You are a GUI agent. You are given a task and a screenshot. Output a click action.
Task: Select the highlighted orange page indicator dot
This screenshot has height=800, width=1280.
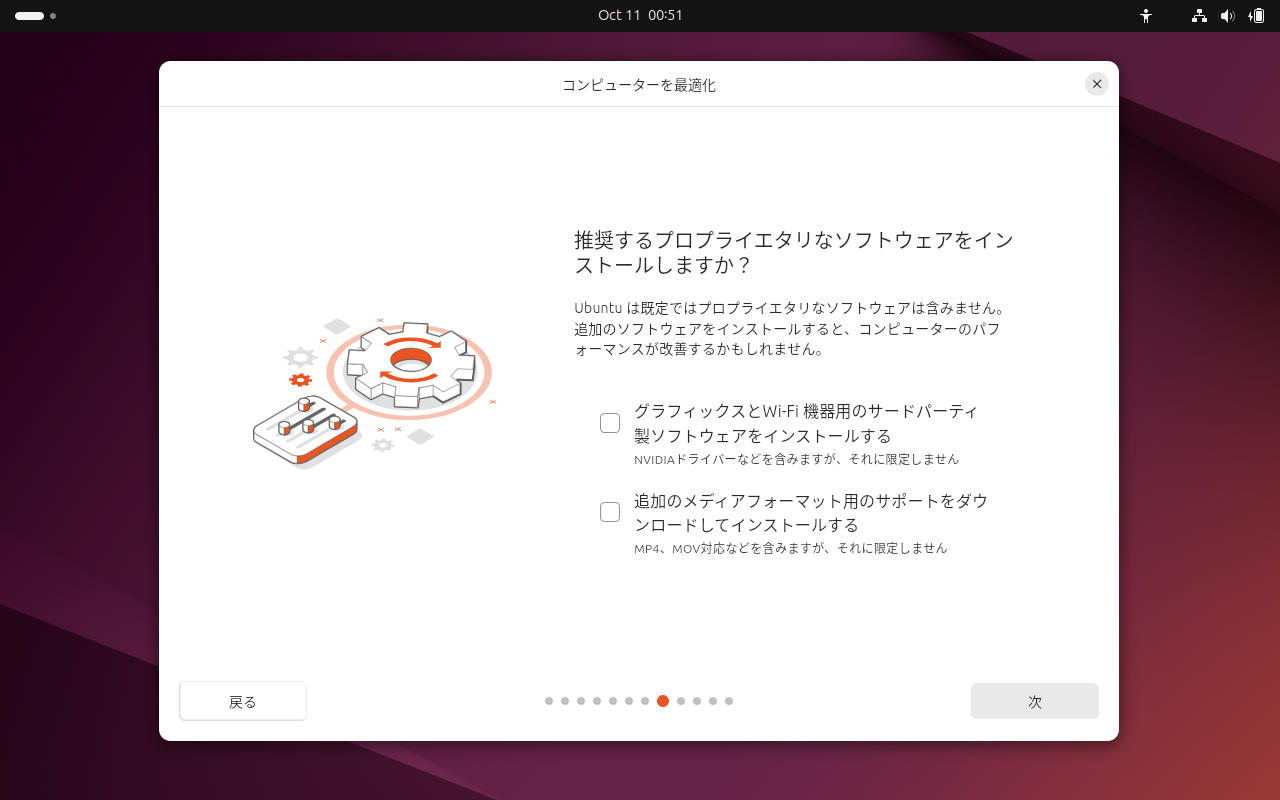[662, 701]
